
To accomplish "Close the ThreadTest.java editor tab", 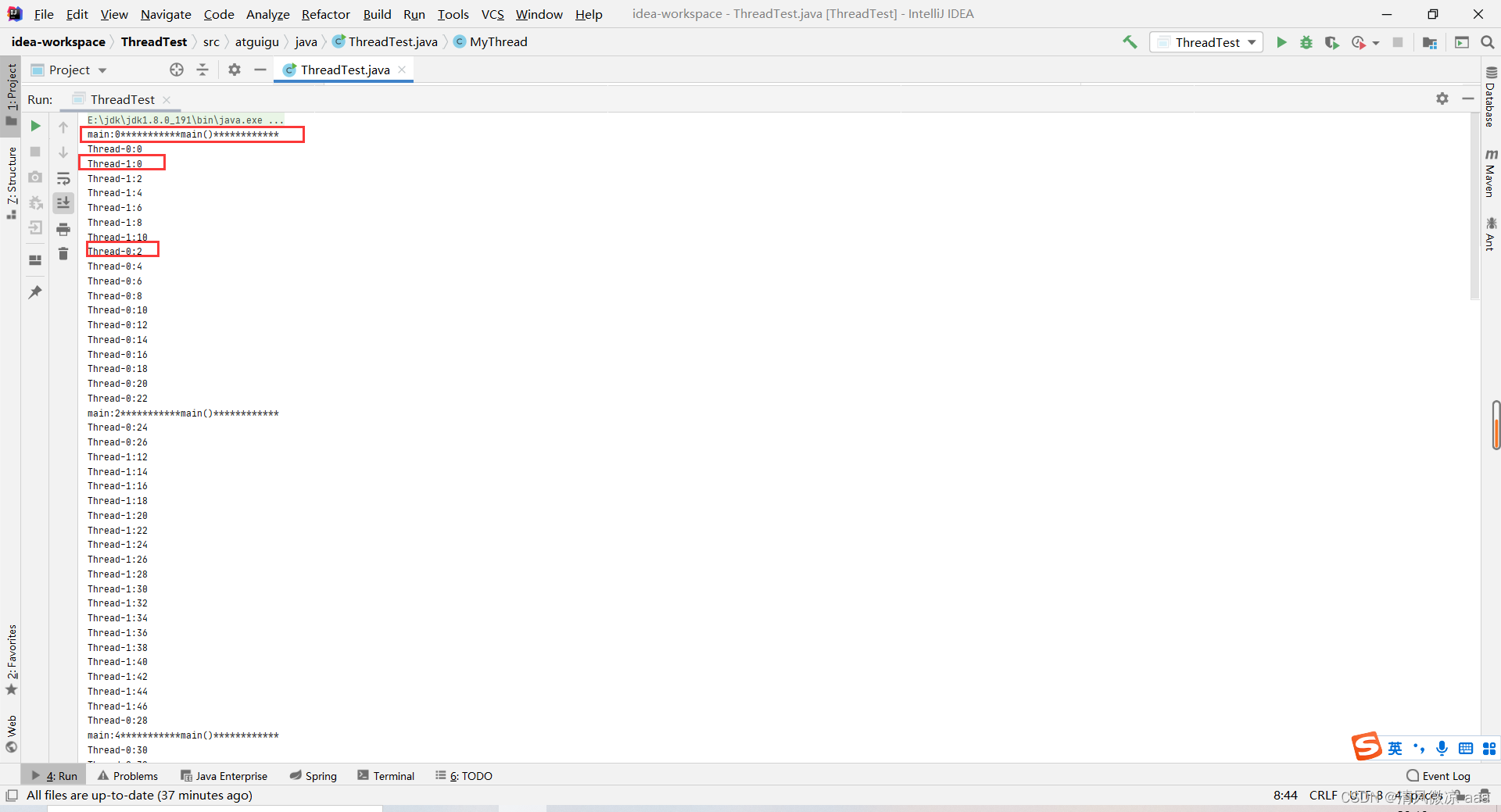I will [402, 70].
